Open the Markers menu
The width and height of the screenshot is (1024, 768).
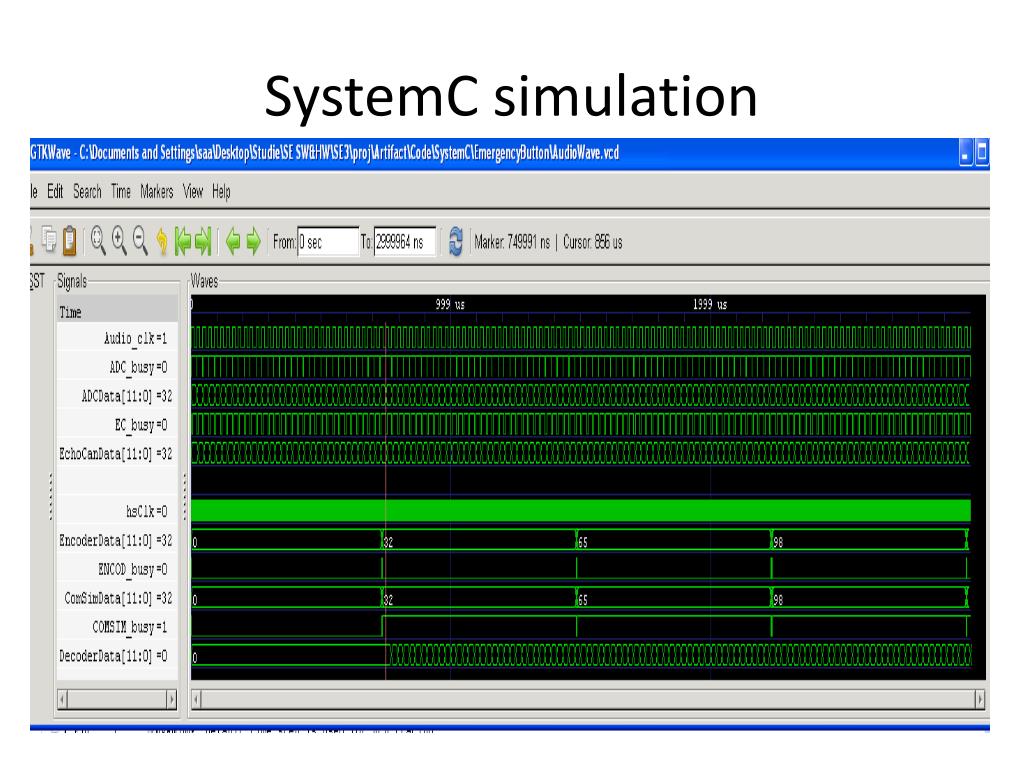156,191
